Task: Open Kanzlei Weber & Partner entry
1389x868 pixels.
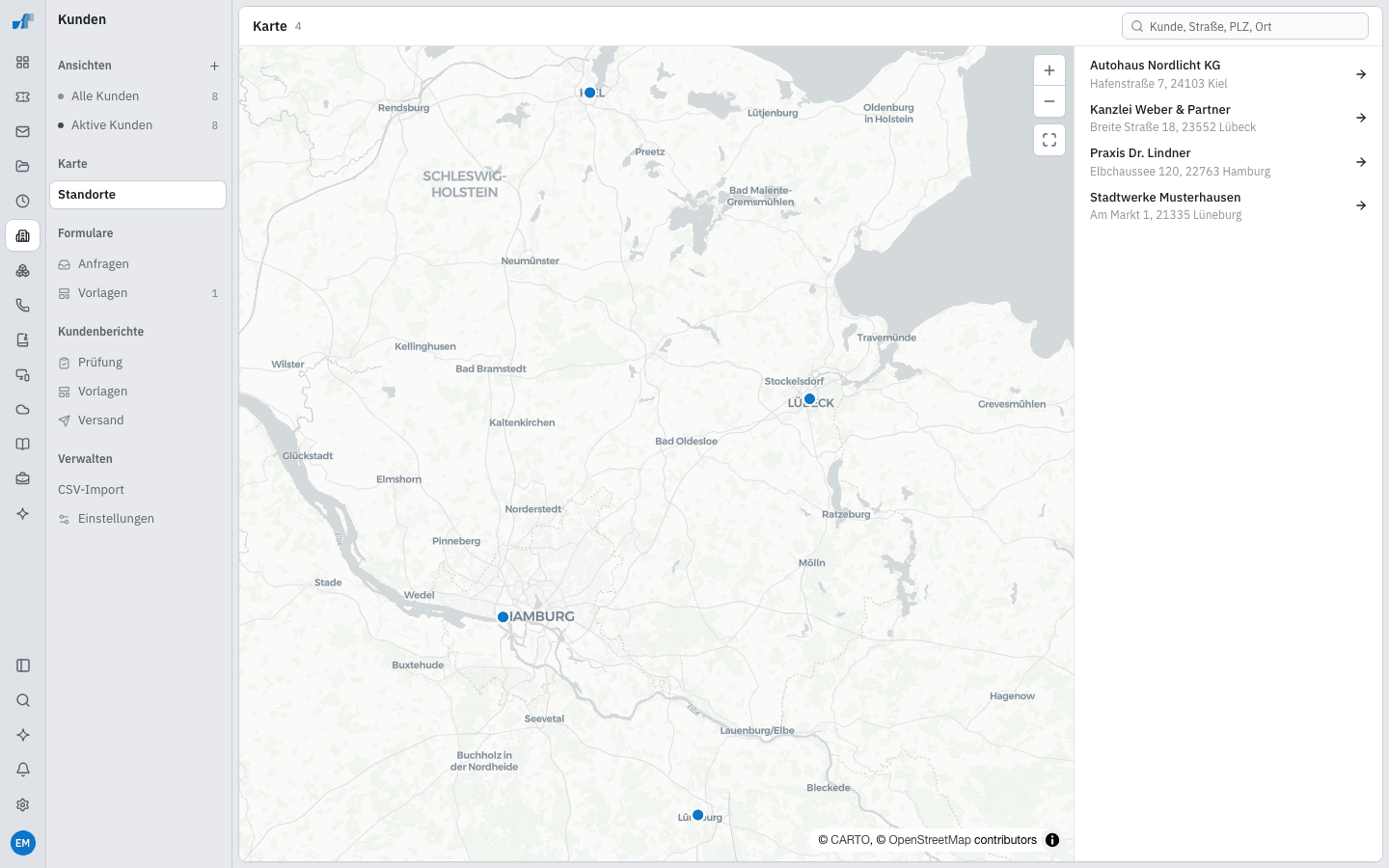Action: coord(1228,118)
